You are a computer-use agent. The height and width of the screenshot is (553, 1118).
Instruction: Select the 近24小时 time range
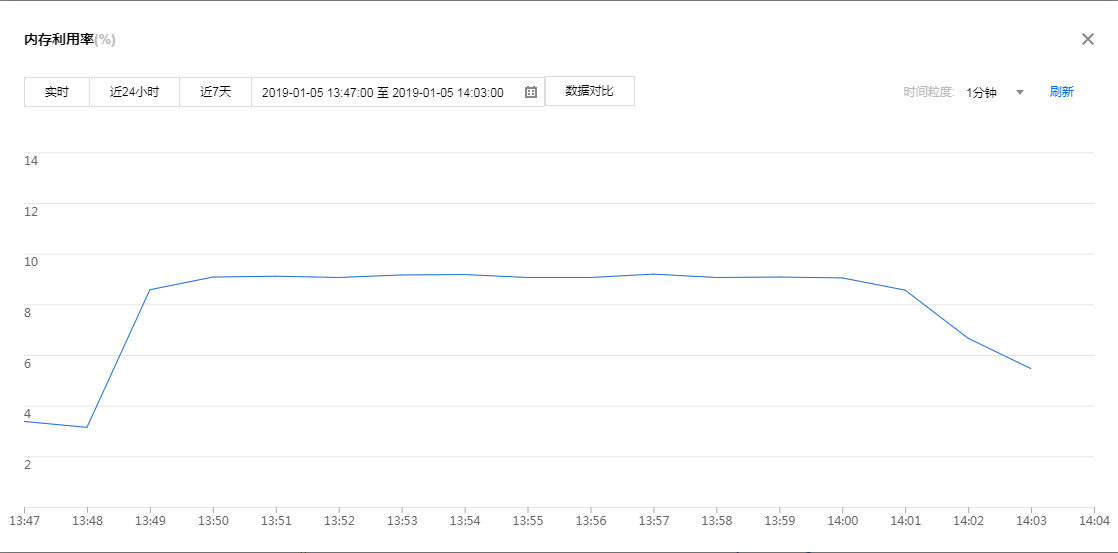pos(134,92)
